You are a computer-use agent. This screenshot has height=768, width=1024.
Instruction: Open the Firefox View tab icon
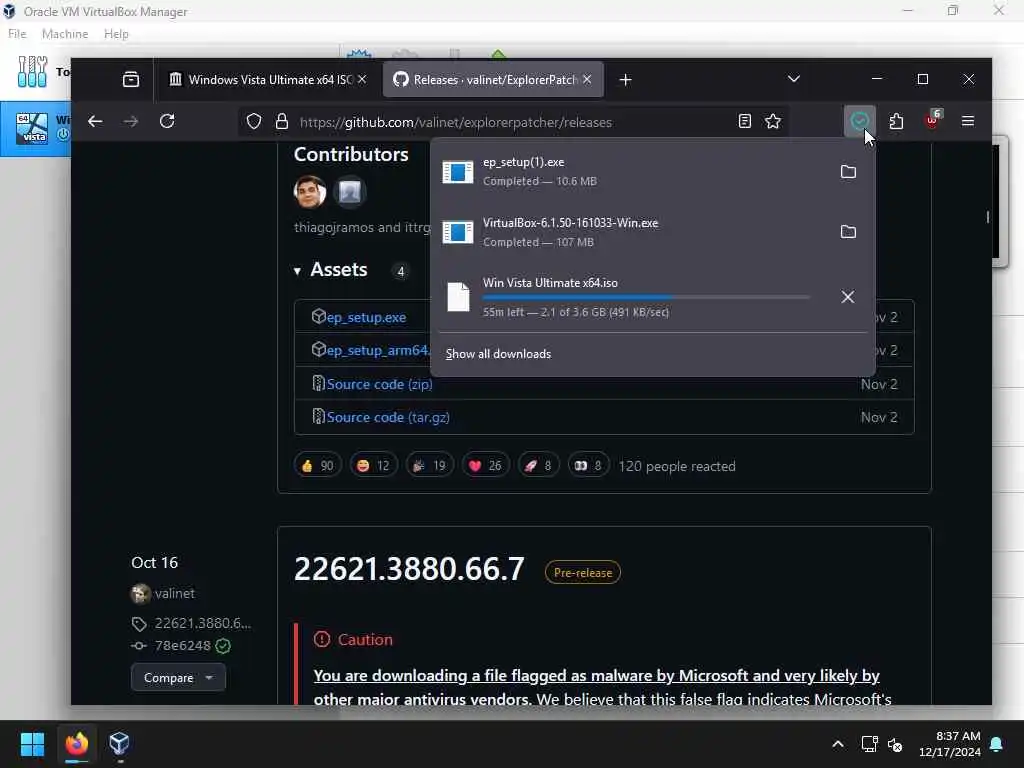[x=131, y=80]
